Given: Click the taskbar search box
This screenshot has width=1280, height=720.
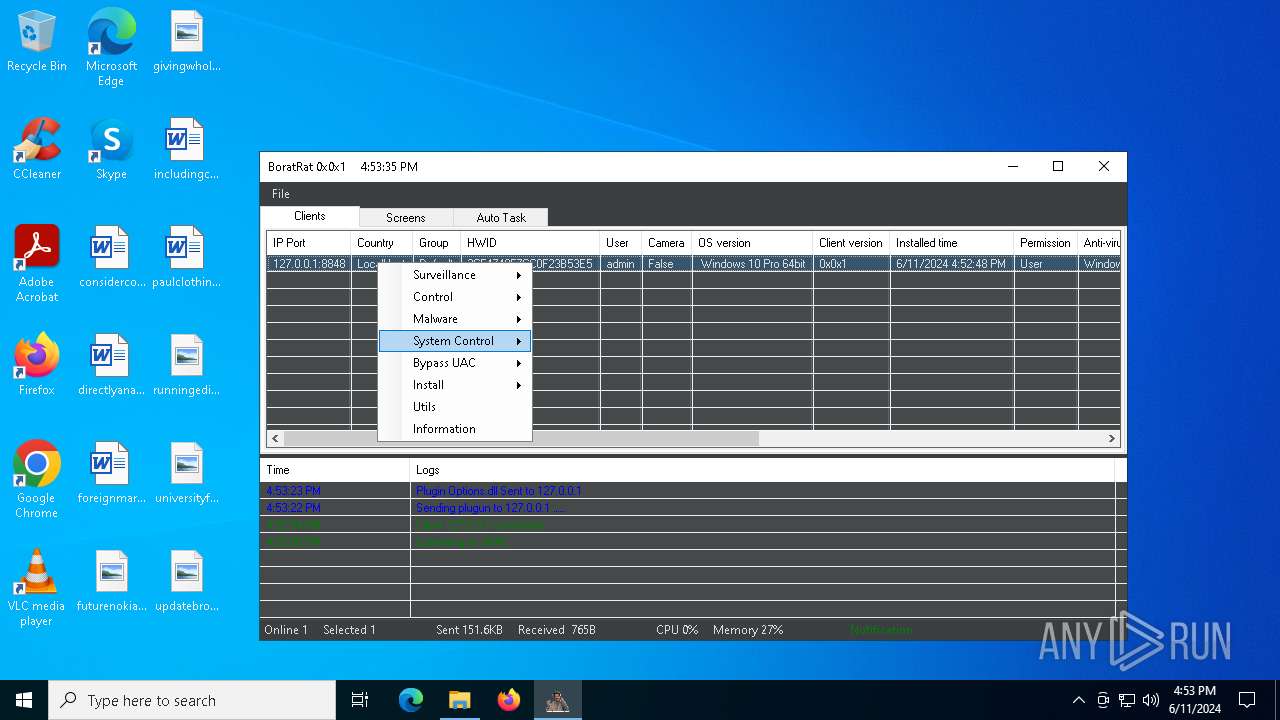Looking at the screenshot, I should (192, 700).
